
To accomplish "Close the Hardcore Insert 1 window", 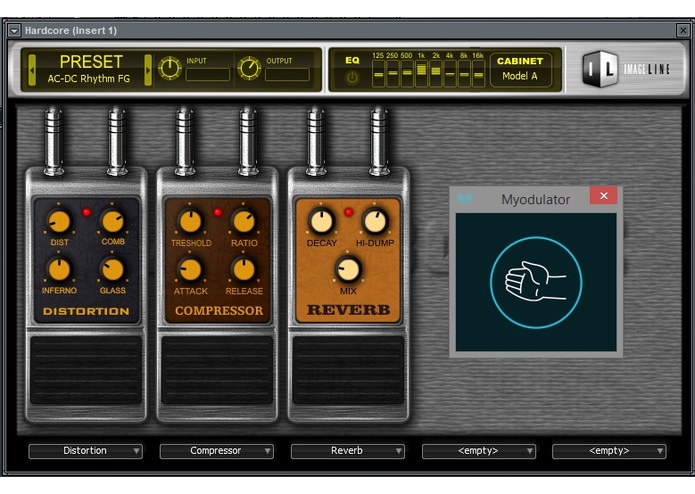I will pyautogui.click(x=683, y=31).
